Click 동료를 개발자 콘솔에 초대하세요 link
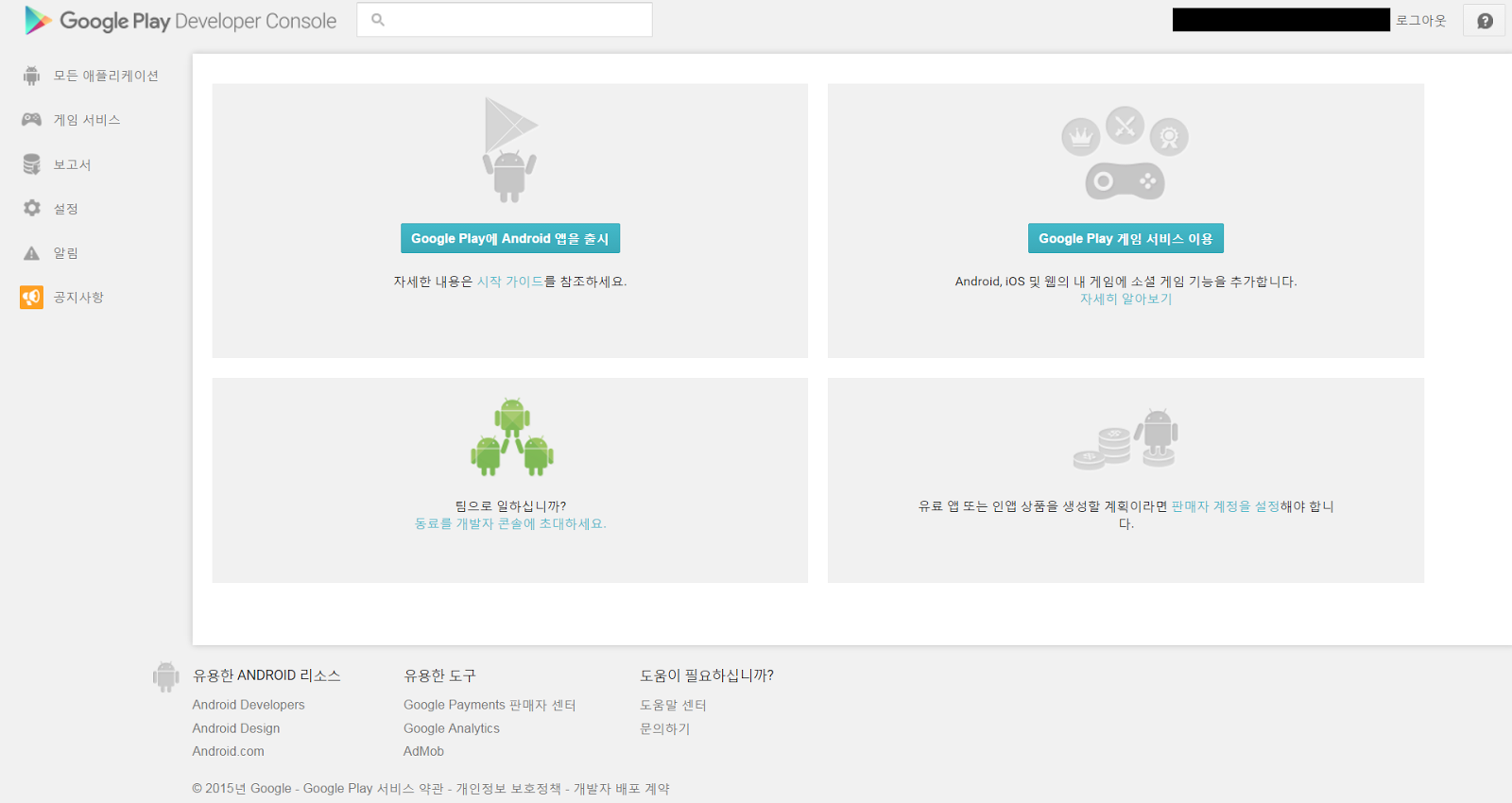The height and width of the screenshot is (803, 1512). [510, 523]
